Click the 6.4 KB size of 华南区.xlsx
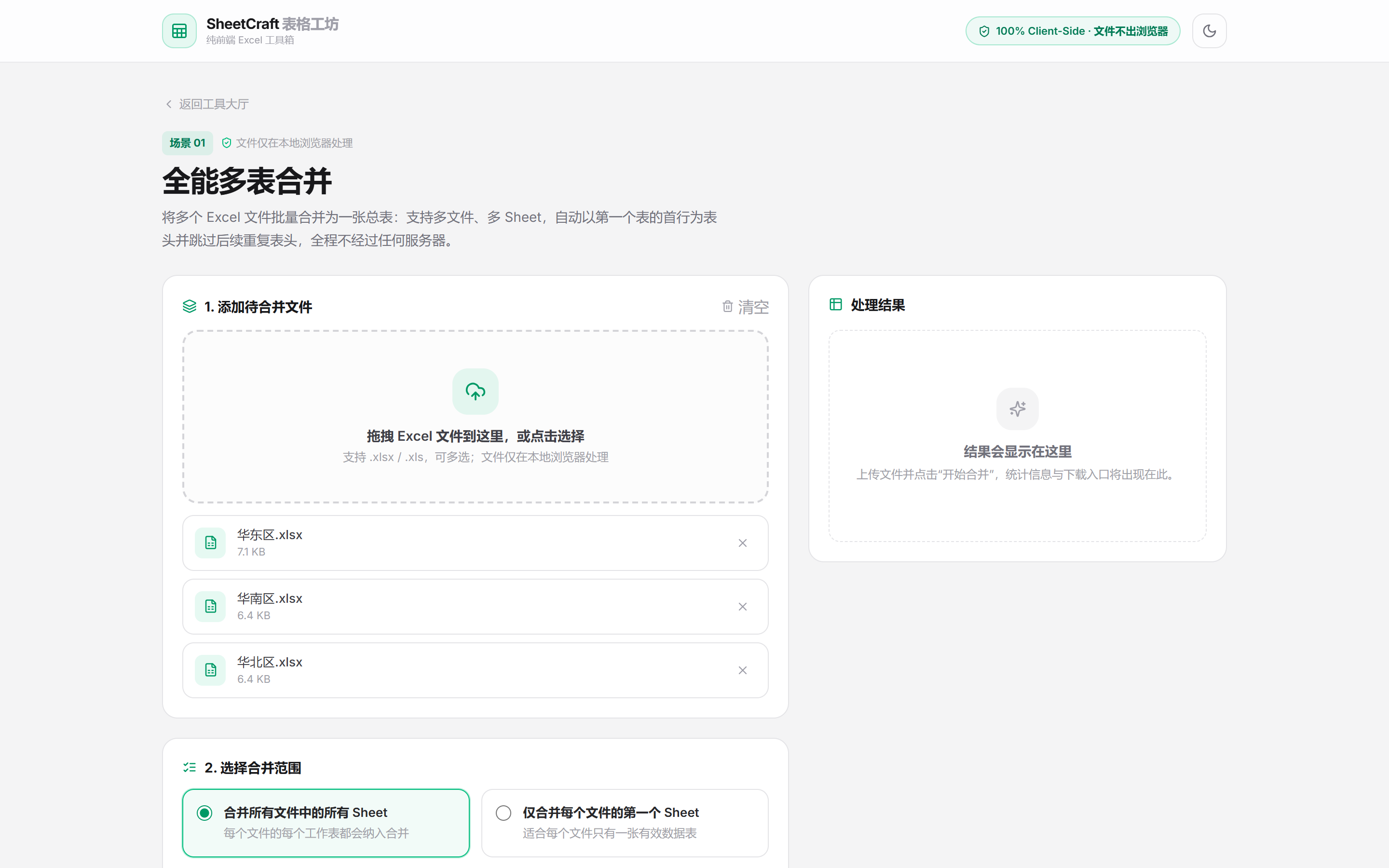 coord(253,615)
